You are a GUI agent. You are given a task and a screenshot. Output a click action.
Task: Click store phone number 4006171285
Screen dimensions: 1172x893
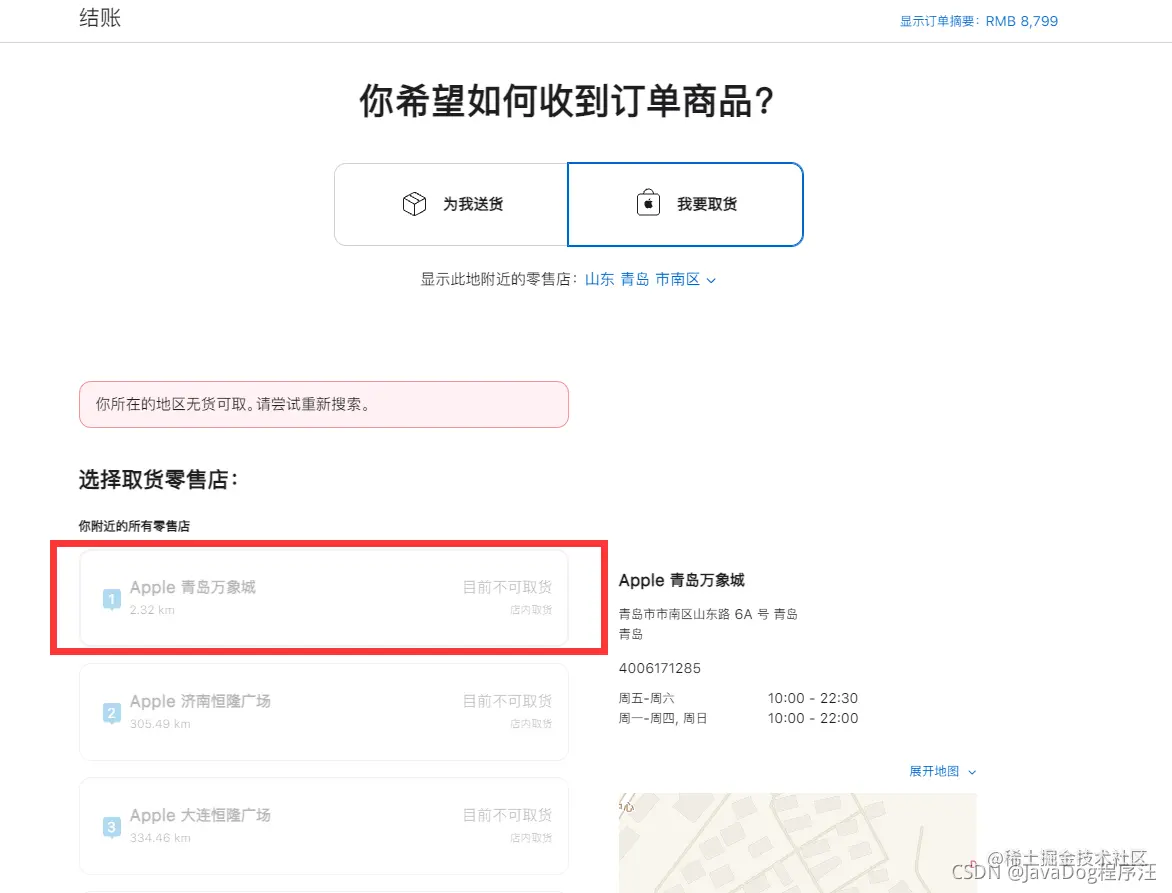coord(659,668)
